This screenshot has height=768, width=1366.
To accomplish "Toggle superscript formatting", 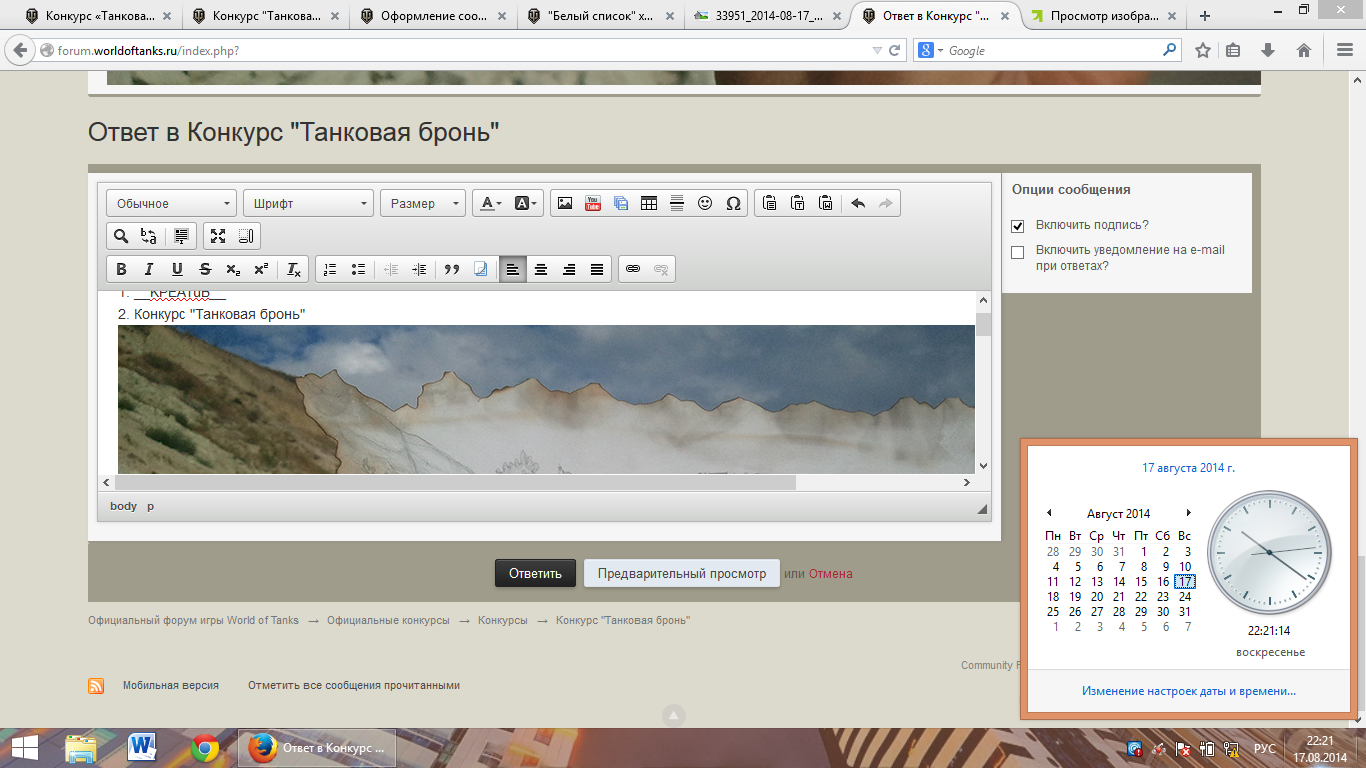I will pos(261,269).
